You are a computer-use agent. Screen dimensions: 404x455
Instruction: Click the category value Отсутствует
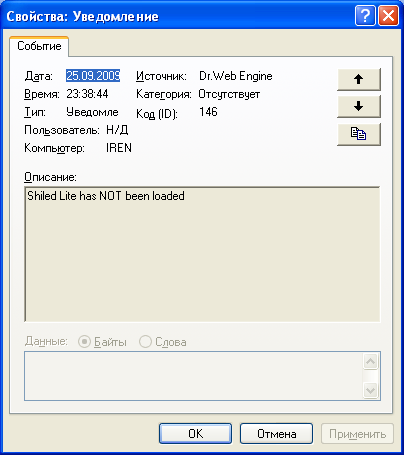(x=229, y=94)
